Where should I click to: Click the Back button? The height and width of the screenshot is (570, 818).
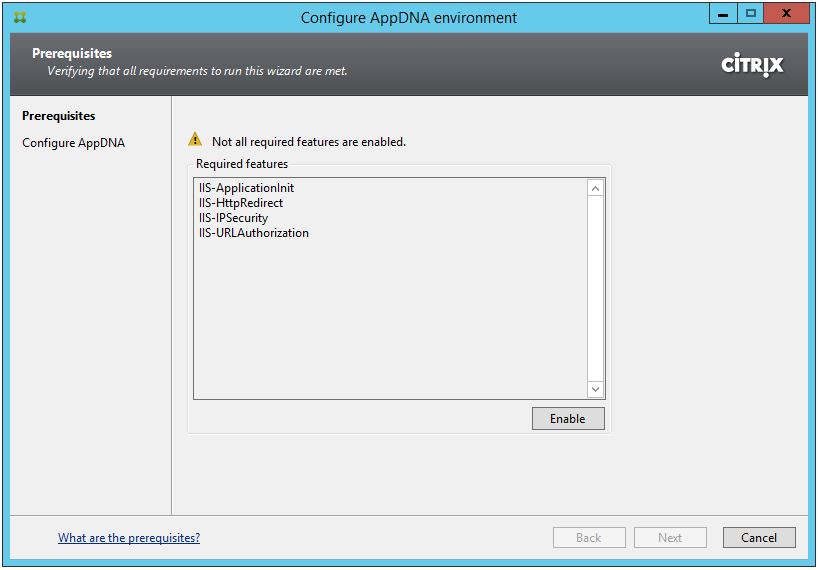point(589,538)
